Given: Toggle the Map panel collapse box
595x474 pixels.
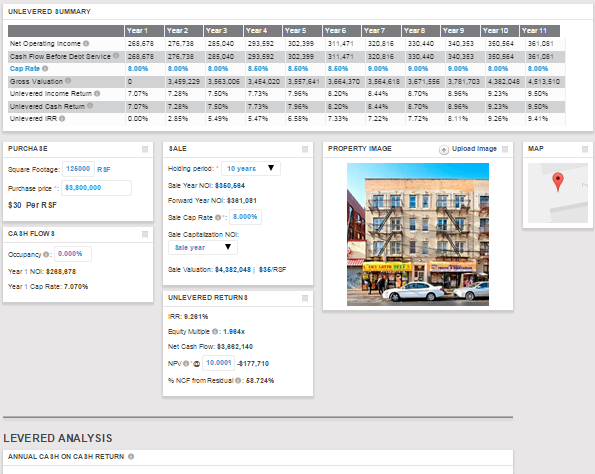Looking at the screenshot, I should (x=585, y=149).
